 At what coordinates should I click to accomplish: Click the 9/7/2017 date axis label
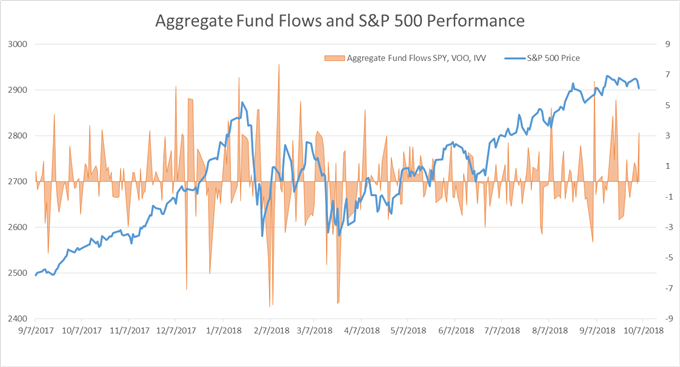36,331
